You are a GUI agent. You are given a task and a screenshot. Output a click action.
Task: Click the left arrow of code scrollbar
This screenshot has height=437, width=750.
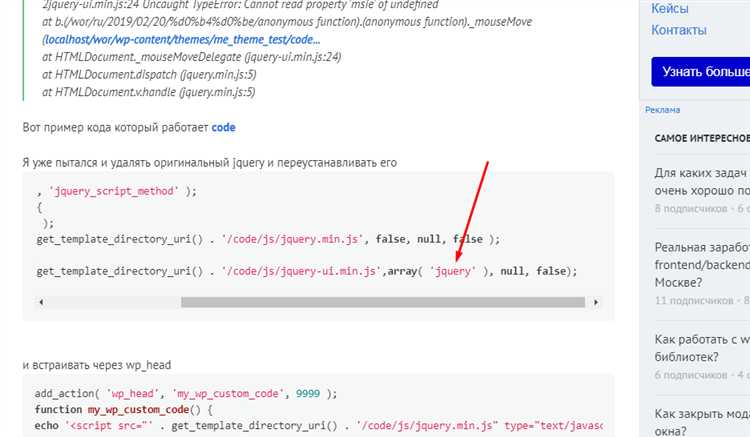(x=42, y=302)
